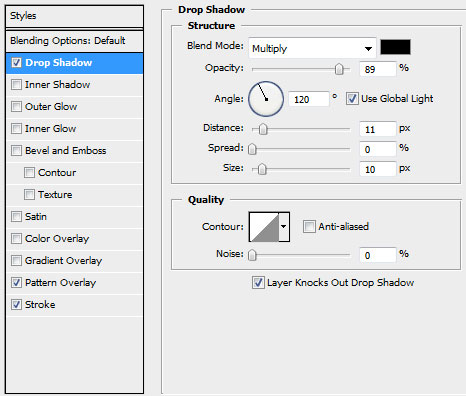Uncheck the Stroke checkbox
This screenshot has height=396, width=466.
coord(16,305)
